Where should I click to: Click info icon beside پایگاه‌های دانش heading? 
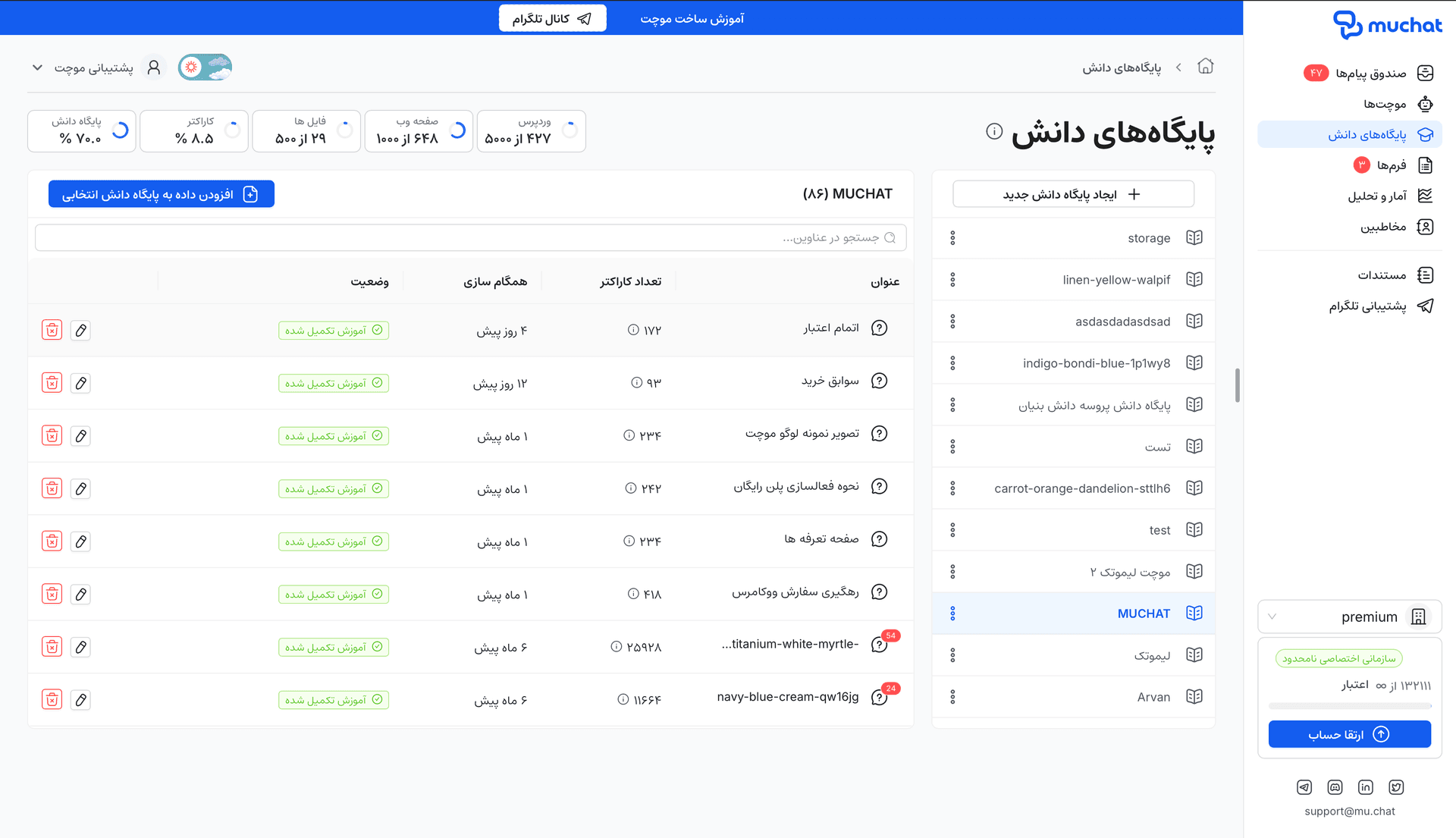coord(994,132)
